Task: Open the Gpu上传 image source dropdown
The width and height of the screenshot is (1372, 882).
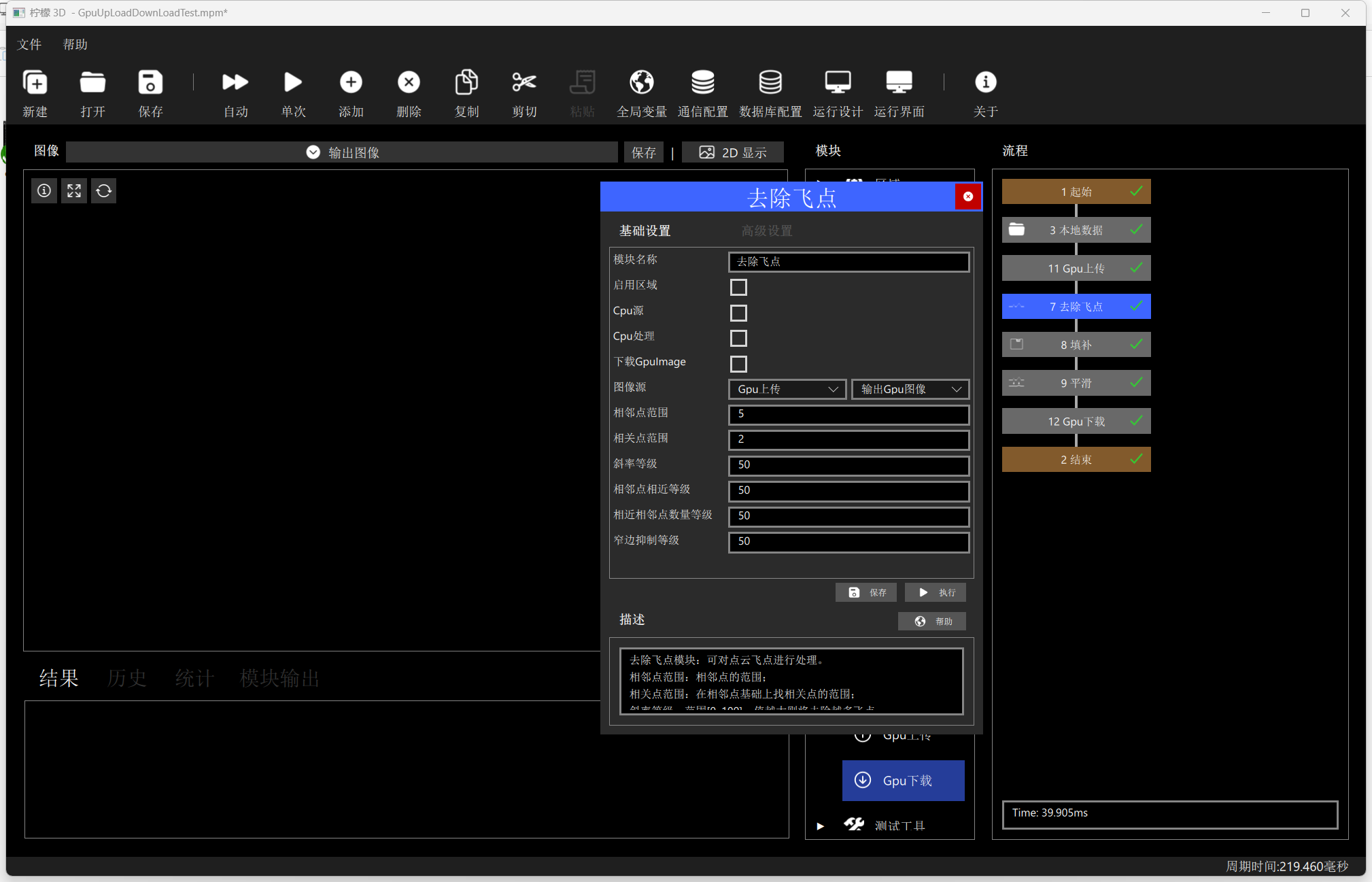Action: (x=787, y=389)
